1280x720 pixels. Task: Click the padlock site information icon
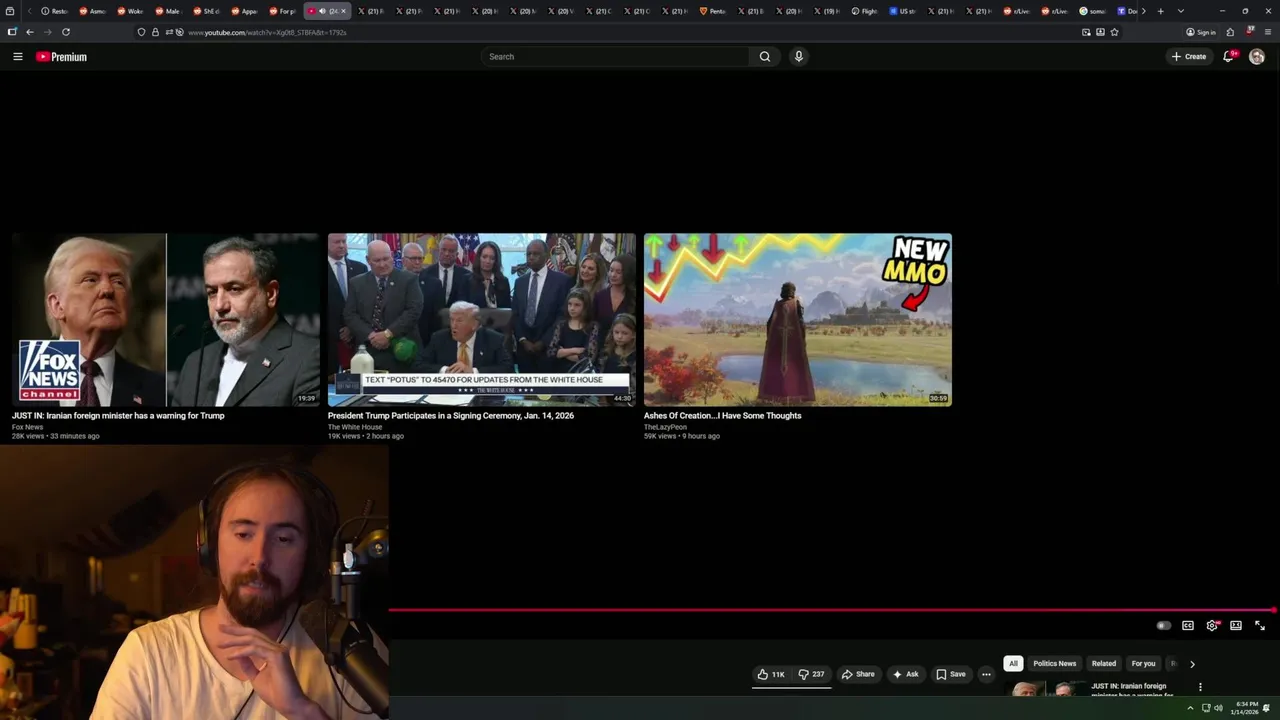click(x=155, y=32)
